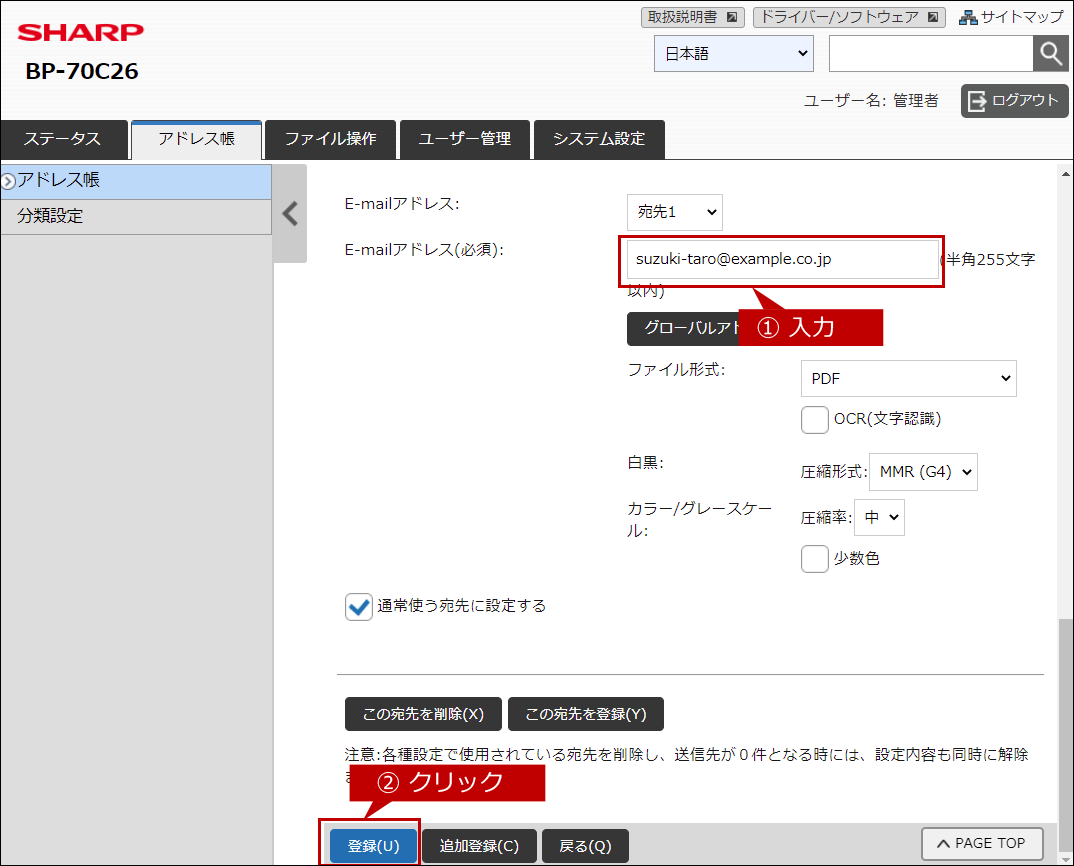Open the システム設定 tab
This screenshot has width=1074, height=866.
tap(599, 139)
